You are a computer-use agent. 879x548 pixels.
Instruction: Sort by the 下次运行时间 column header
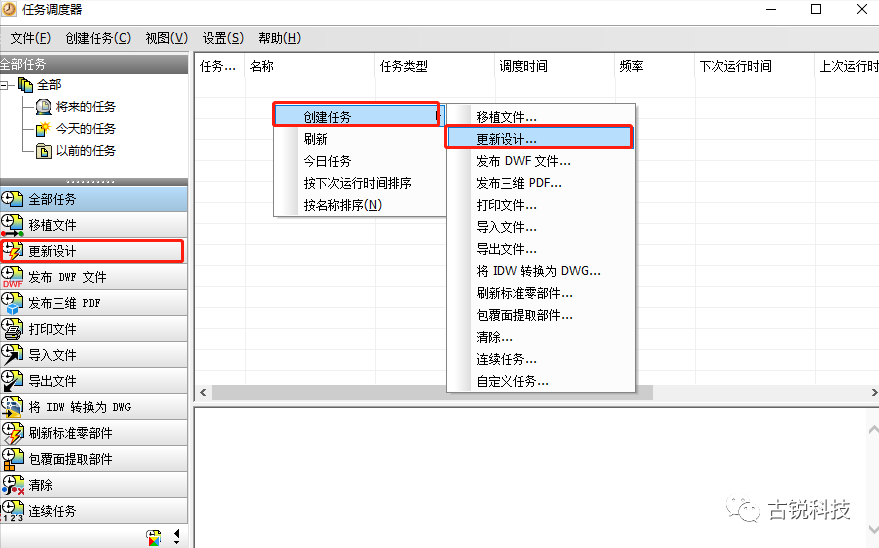tap(755, 66)
